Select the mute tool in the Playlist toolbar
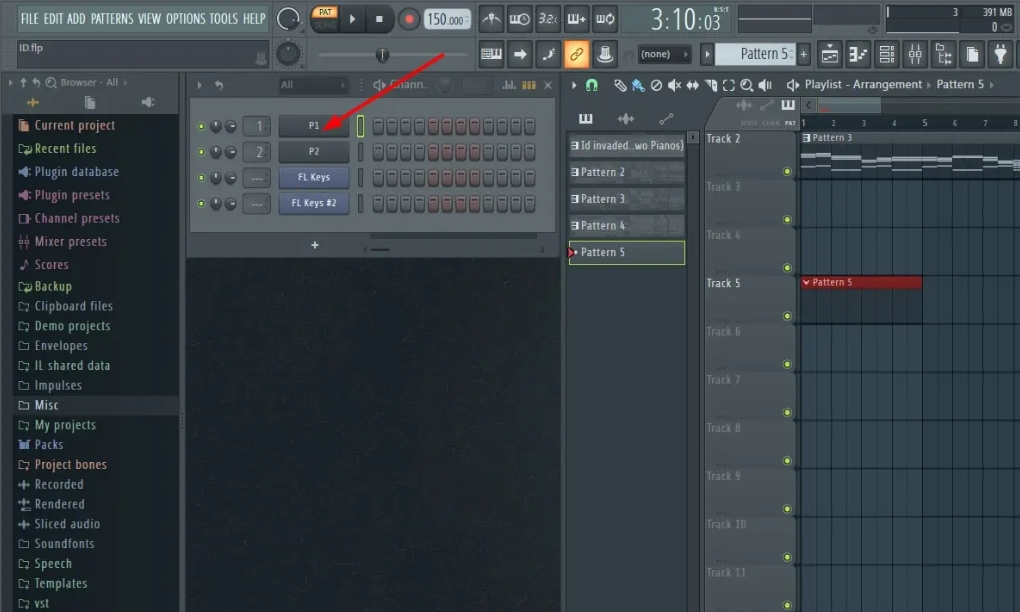The image size is (1020, 612). point(675,85)
